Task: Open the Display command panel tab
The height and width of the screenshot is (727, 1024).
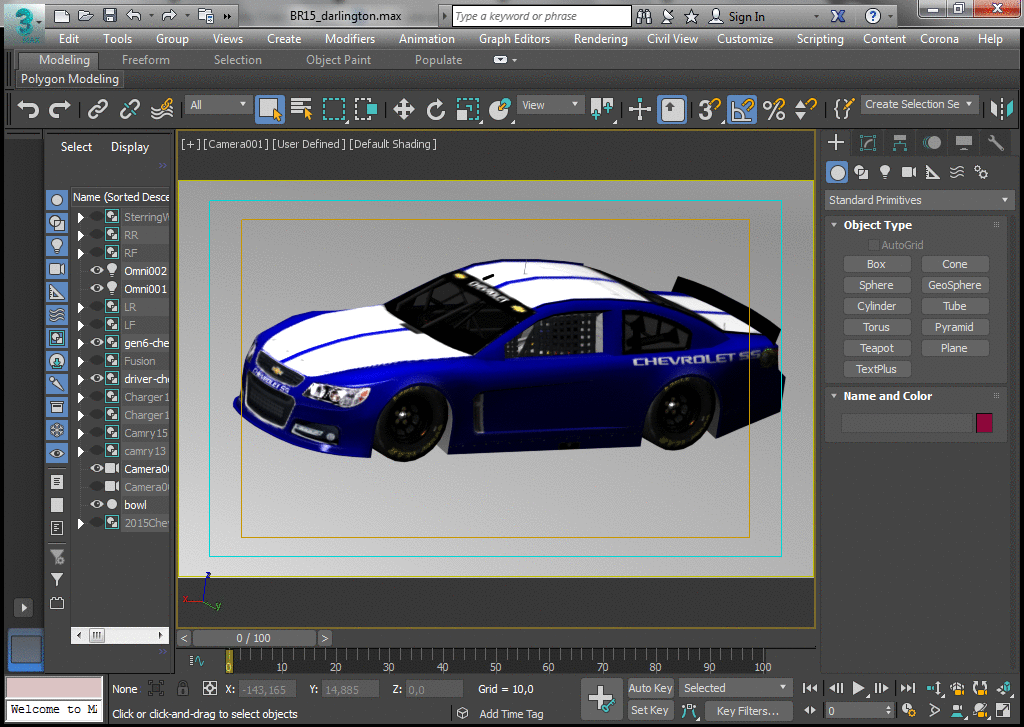Action: point(964,142)
